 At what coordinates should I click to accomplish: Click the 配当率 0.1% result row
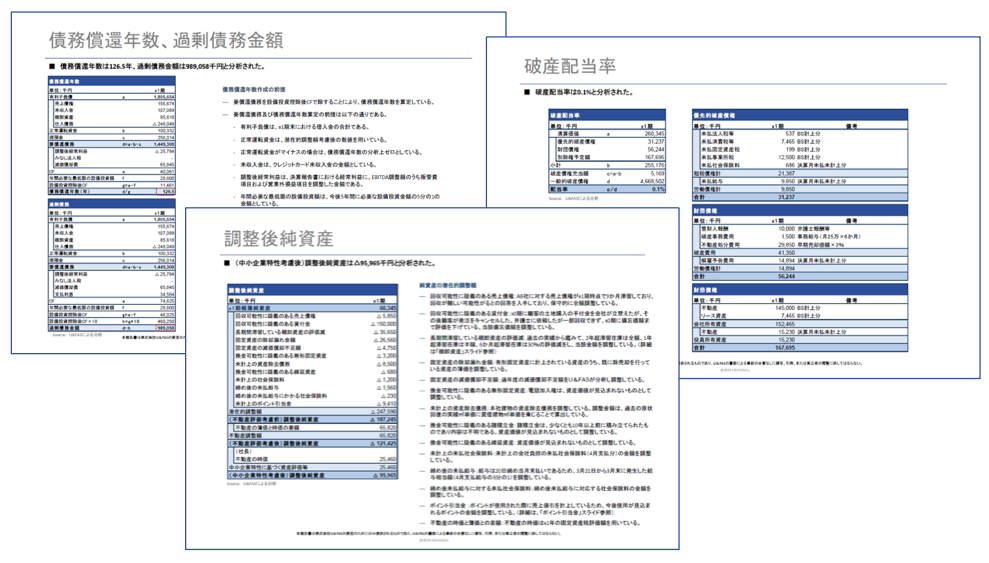point(606,189)
